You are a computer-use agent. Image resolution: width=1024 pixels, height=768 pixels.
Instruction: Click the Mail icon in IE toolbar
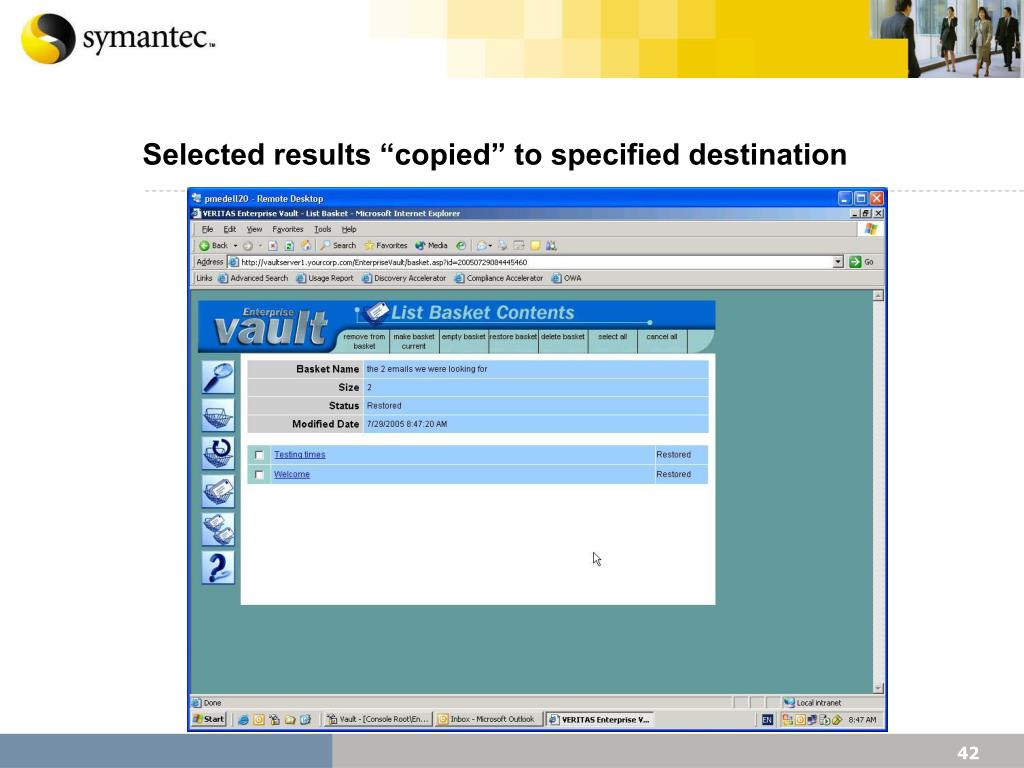click(481, 246)
